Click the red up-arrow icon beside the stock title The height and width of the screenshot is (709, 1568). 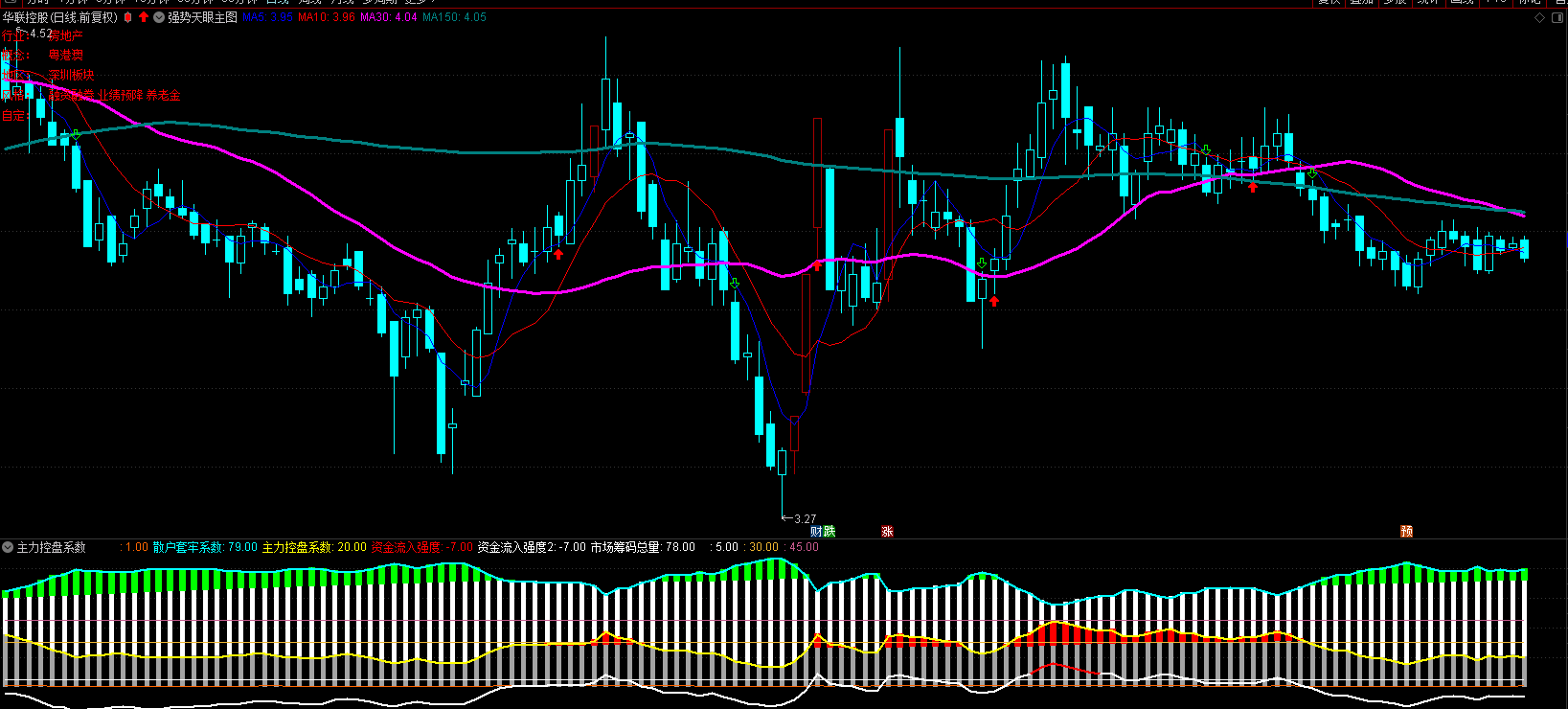(144, 17)
